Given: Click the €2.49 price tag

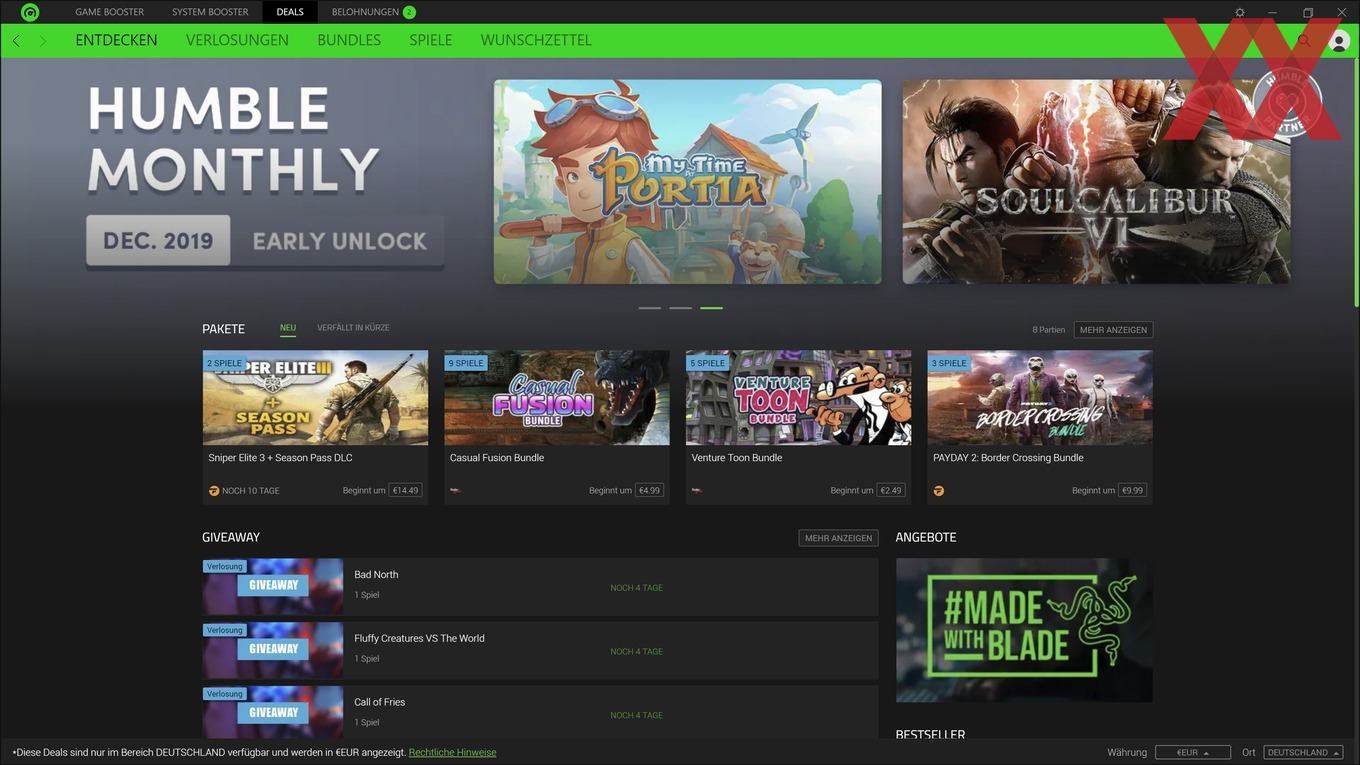Looking at the screenshot, I should 891,491.
